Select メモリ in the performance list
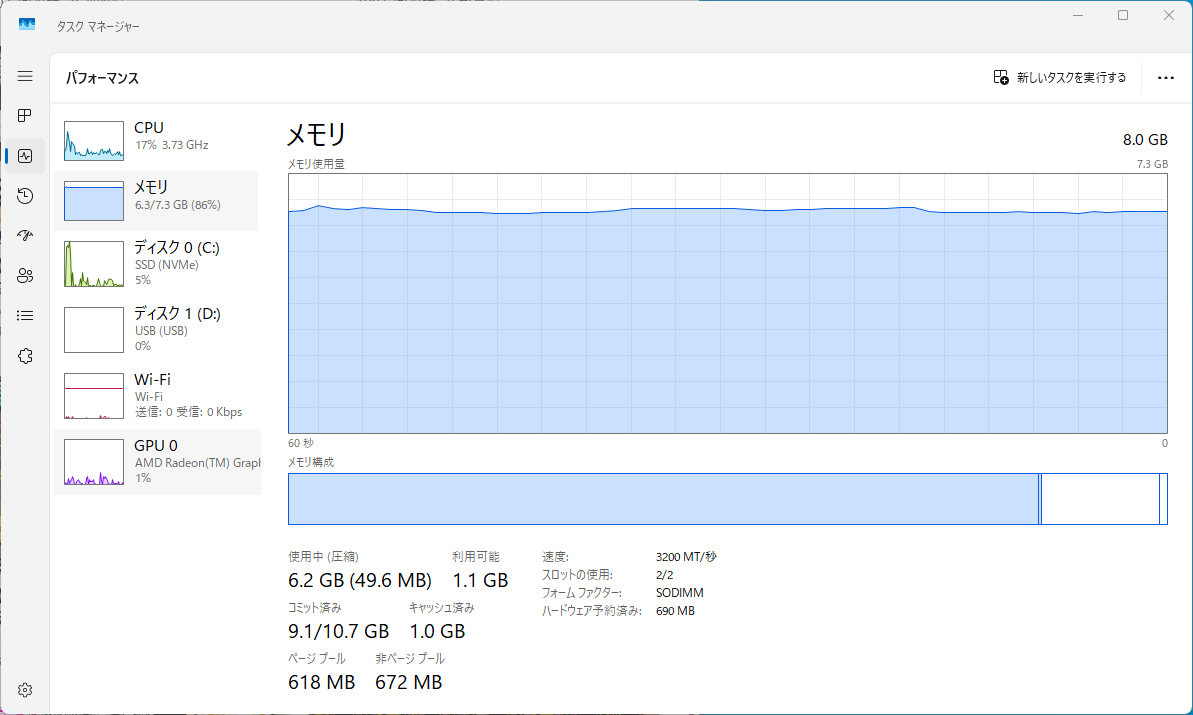 coord(157,201)
